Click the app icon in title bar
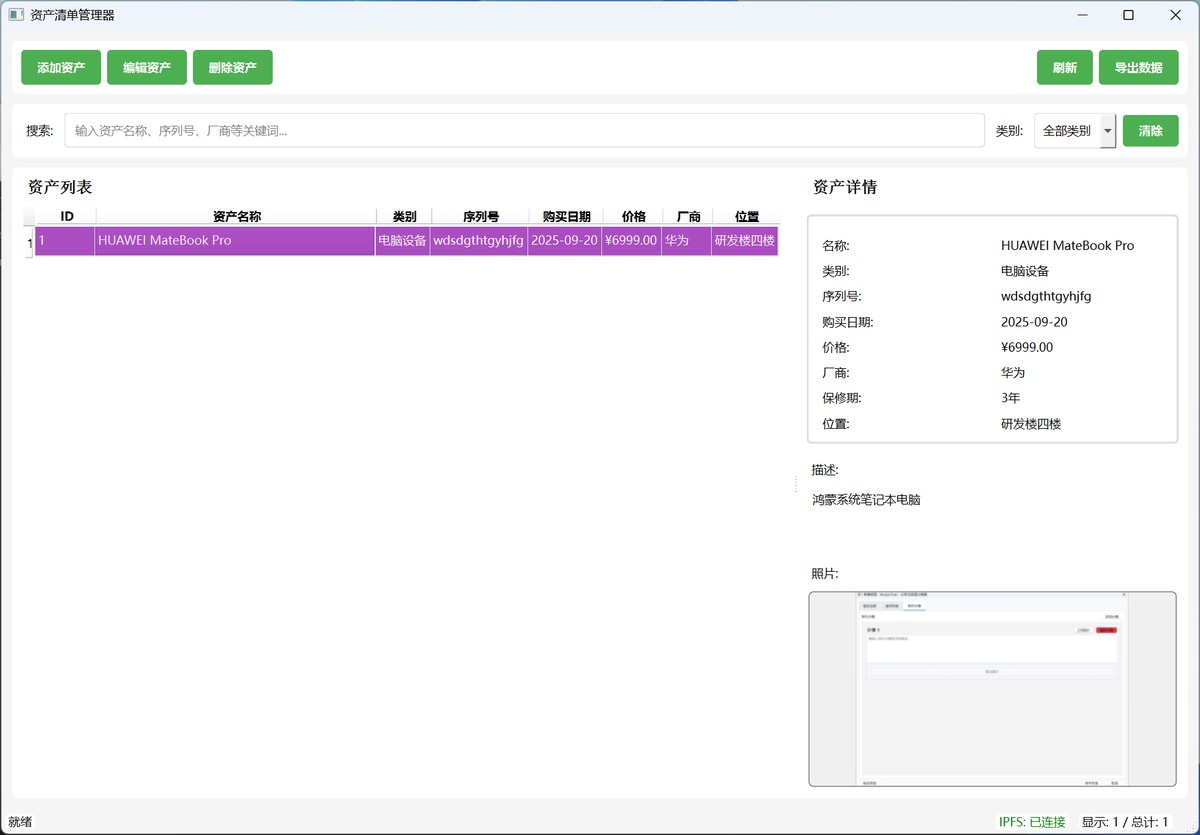Screen dimensions: 1200x835 tap(16, 15)
